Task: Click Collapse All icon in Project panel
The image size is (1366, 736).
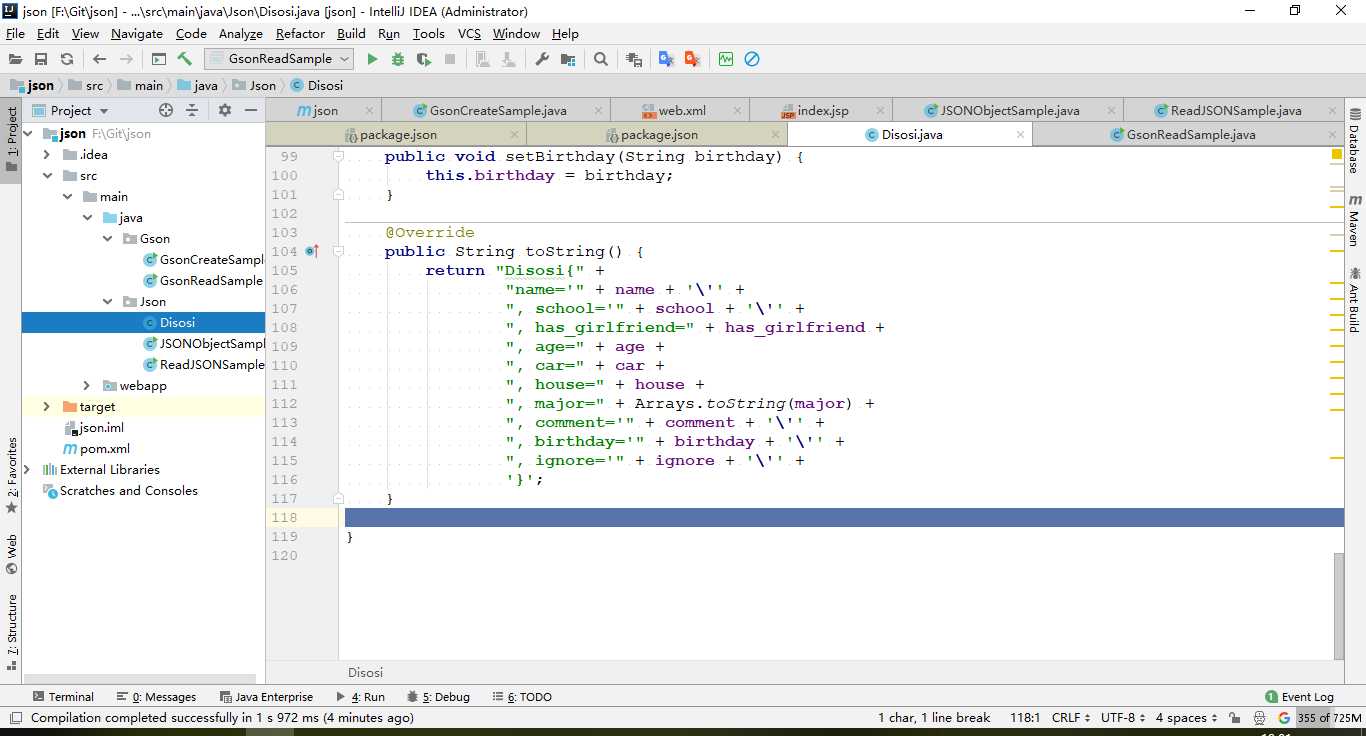Action: click(x=193, y=110)
